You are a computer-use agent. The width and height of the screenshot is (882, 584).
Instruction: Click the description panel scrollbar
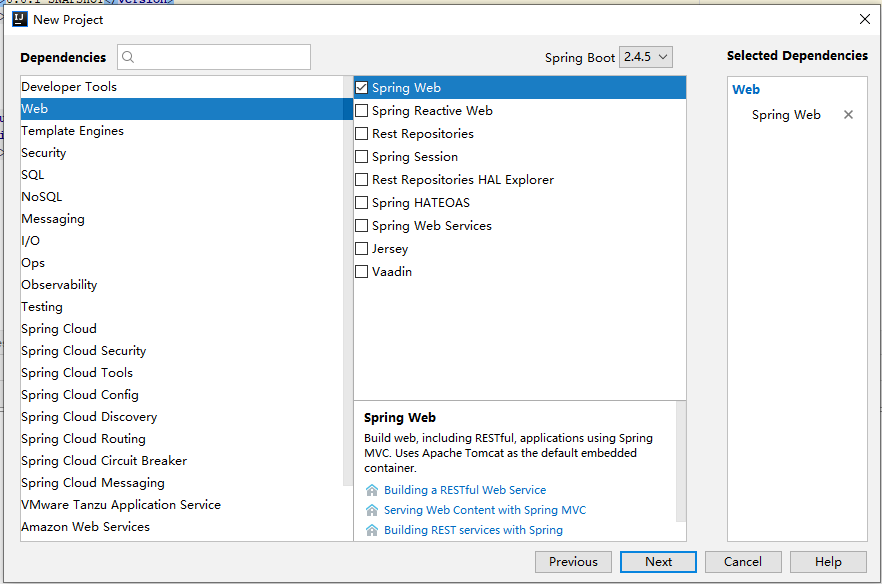point(681,461)
